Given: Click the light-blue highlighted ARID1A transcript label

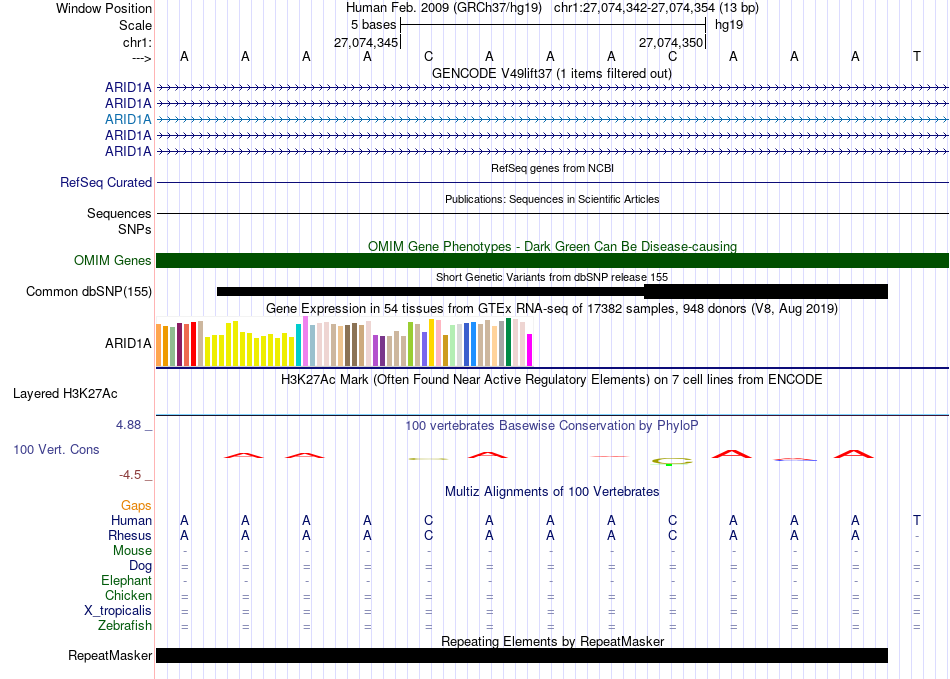Looking at the screenshot, I should pos(128,118).
